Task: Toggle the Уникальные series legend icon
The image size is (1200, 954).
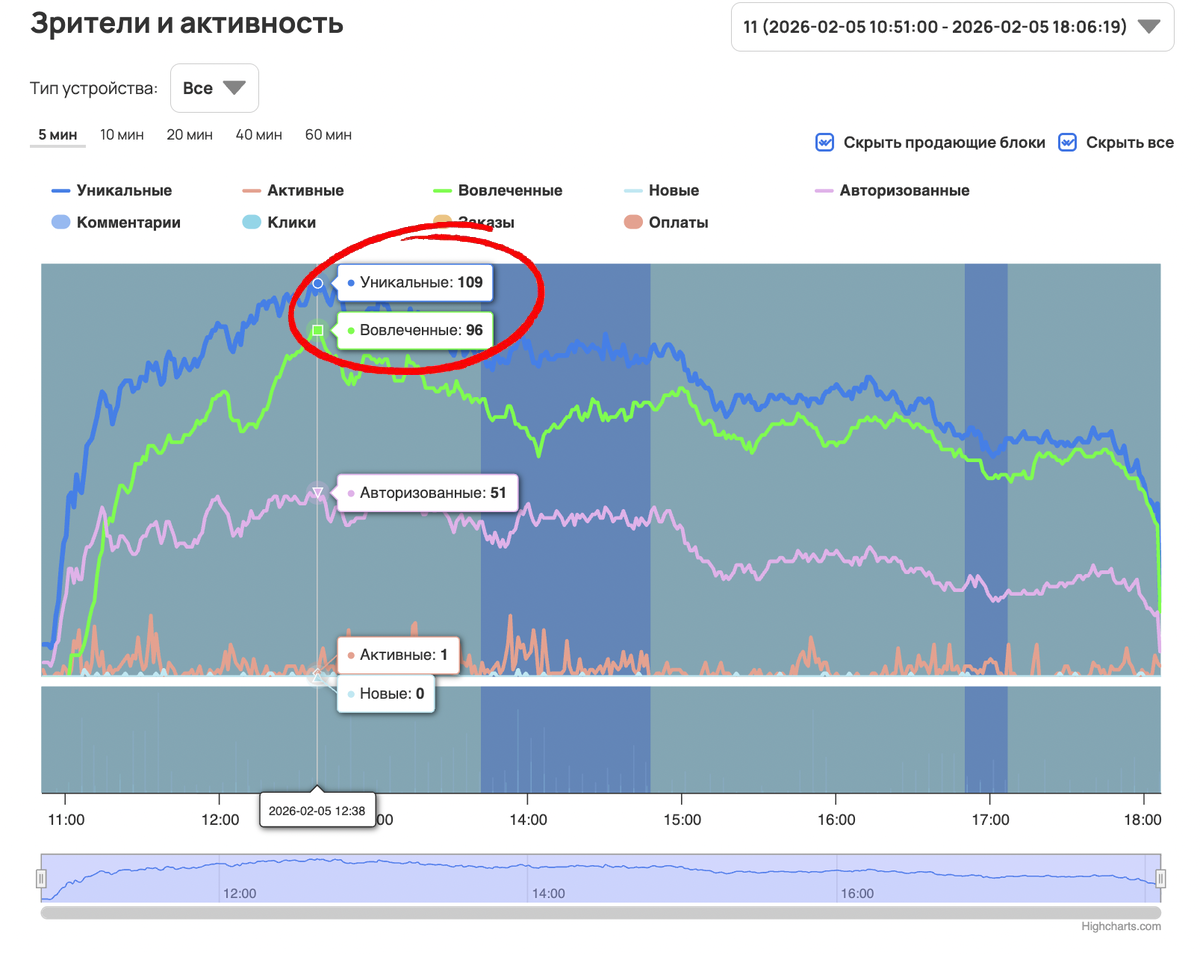Action: click(x=60, y=191)
